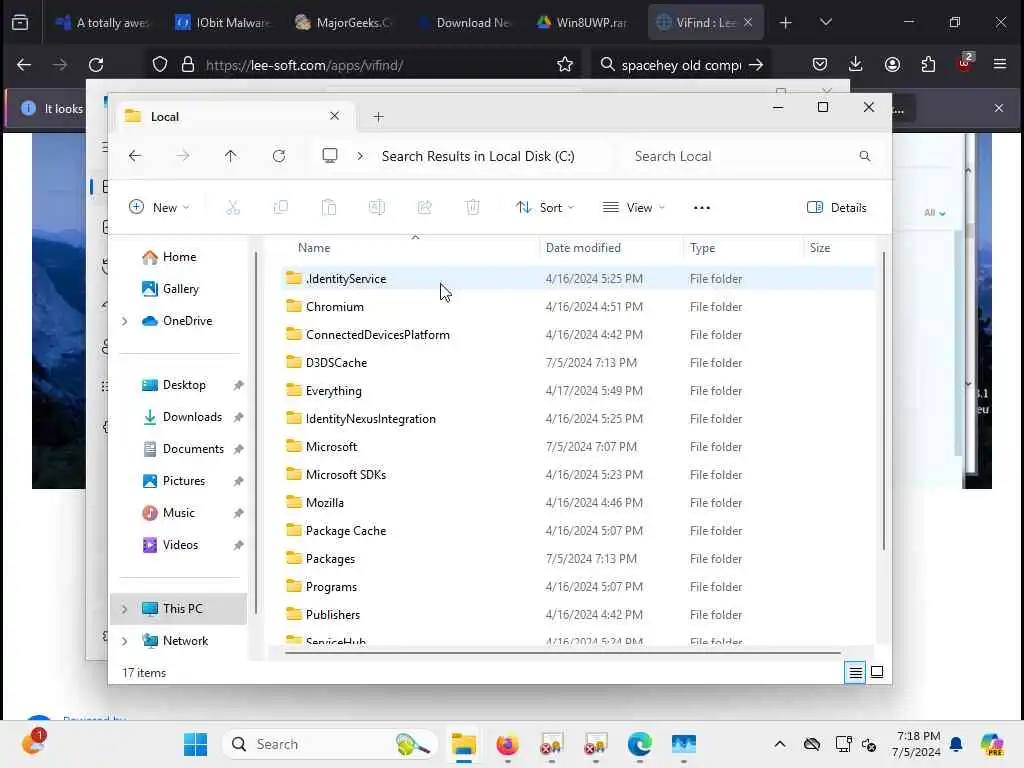Toggle the Details pane
The width and height of the screenshot is (1024, 768).
tap(837, 208)
